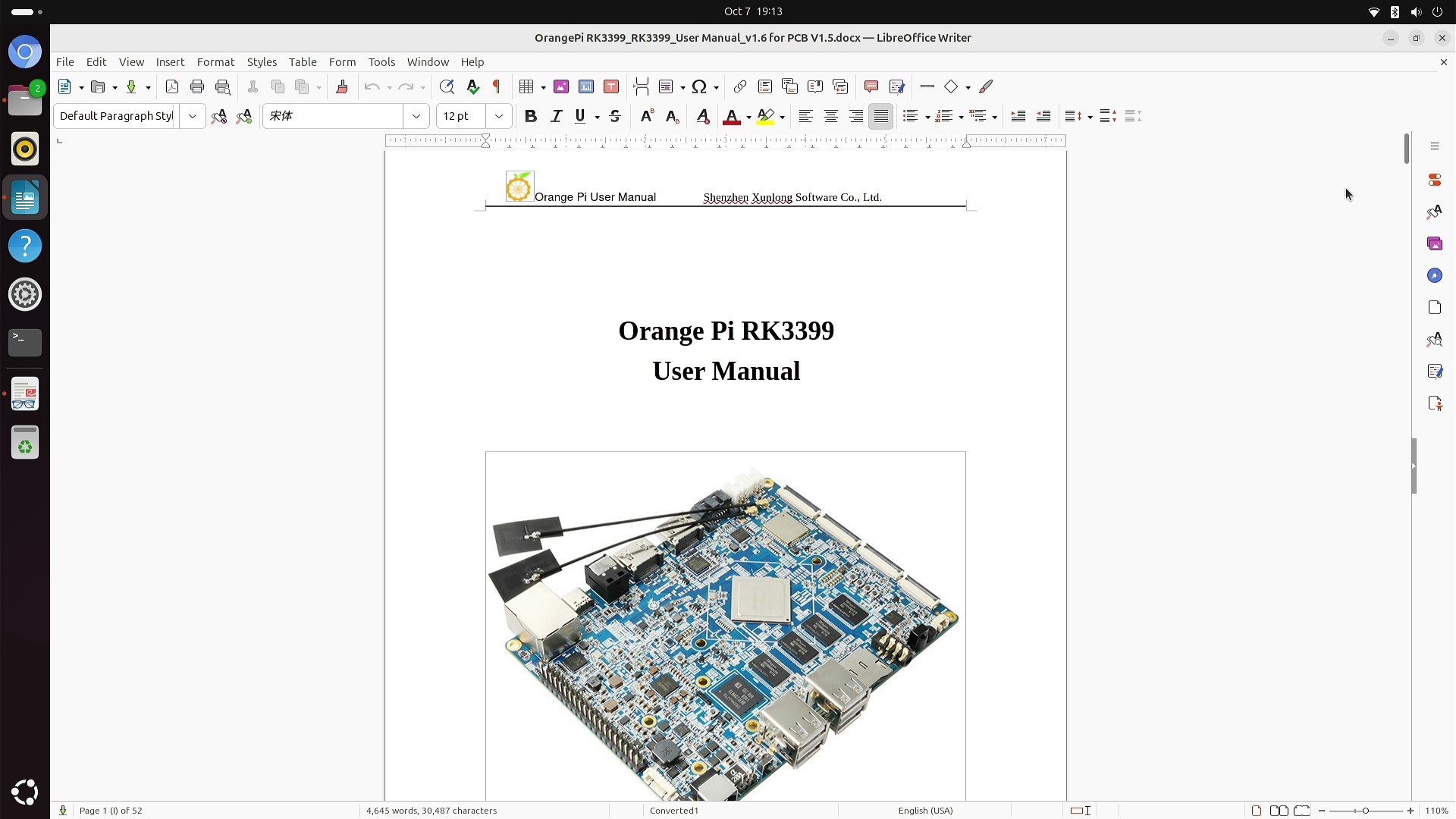Click English (USA) language in status bar
Screen dimensions: 1456x819
tap(925, 811)
